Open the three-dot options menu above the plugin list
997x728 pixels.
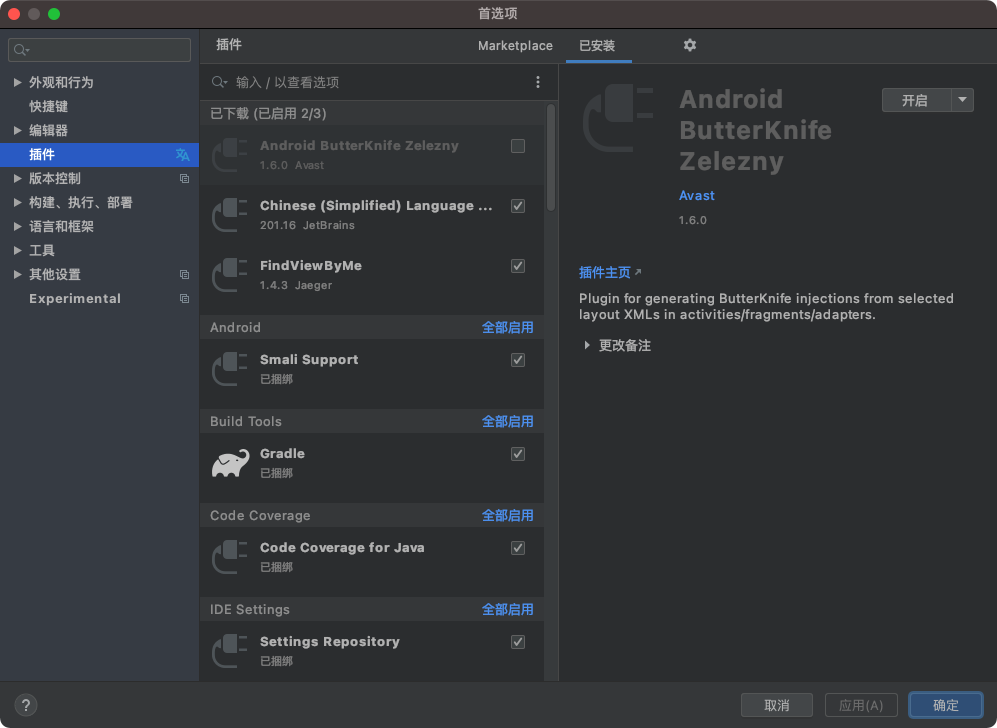[537, 82]
